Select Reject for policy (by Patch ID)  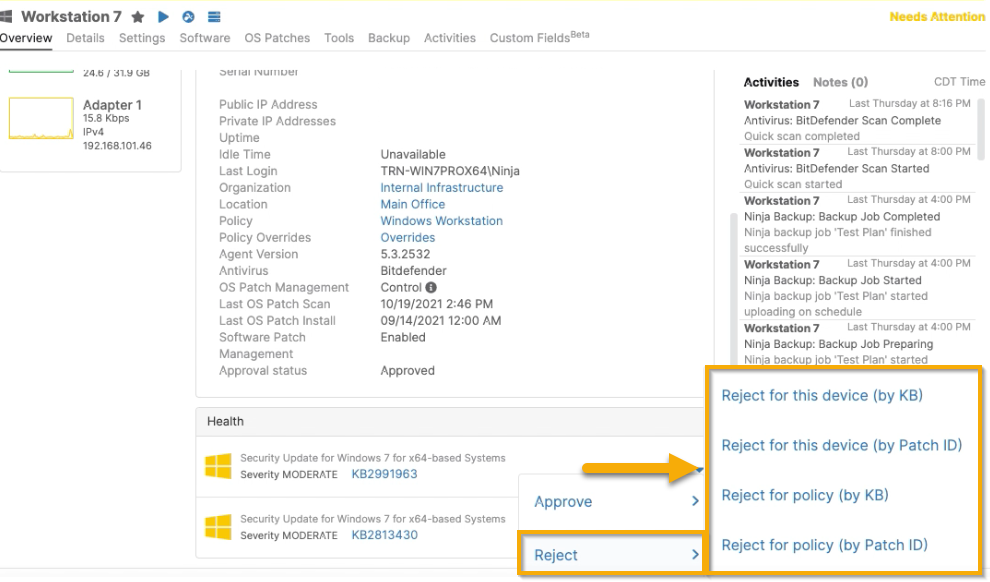coord(824,545)
